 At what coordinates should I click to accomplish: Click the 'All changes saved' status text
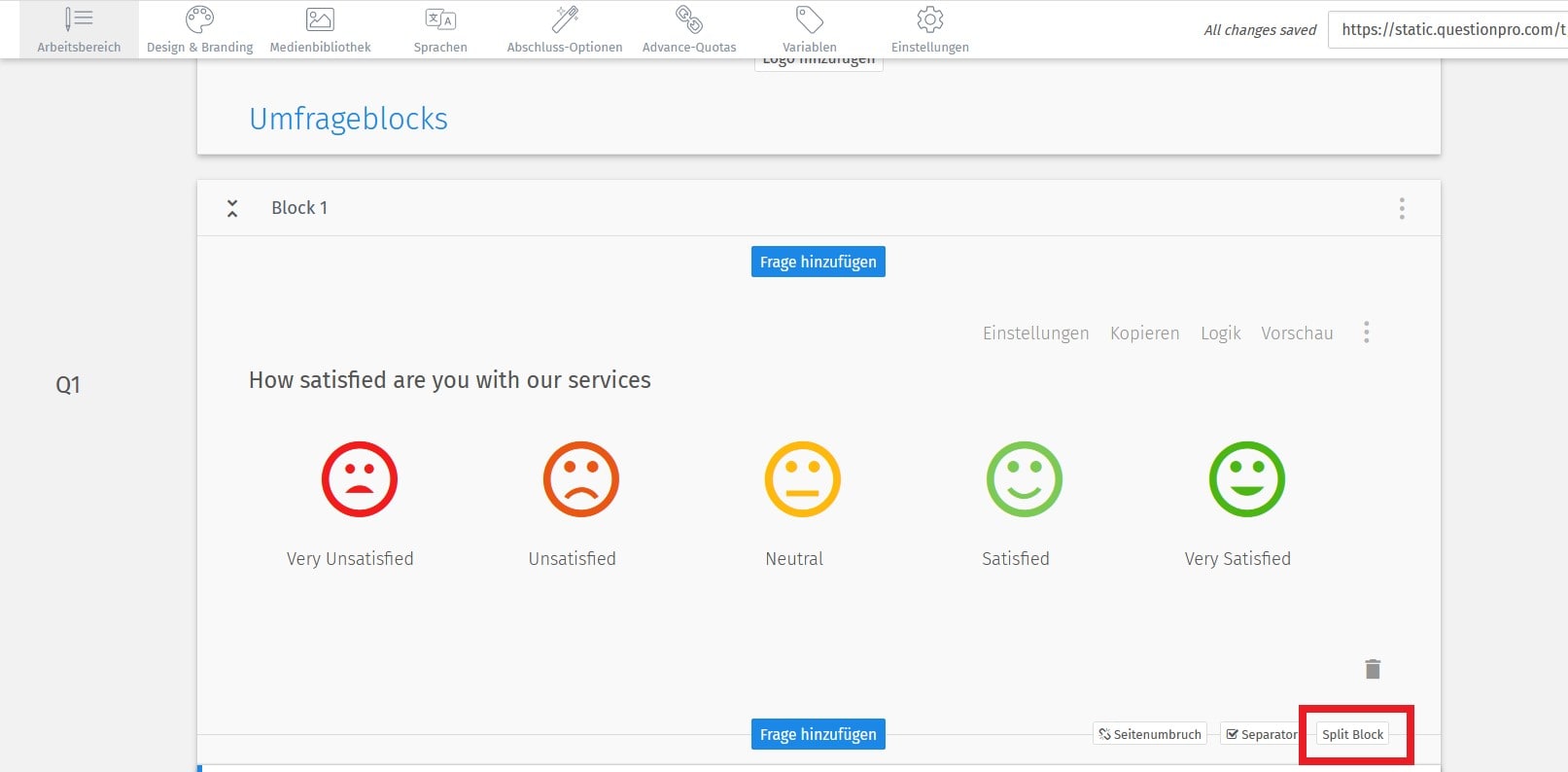tap(1260, 30)
